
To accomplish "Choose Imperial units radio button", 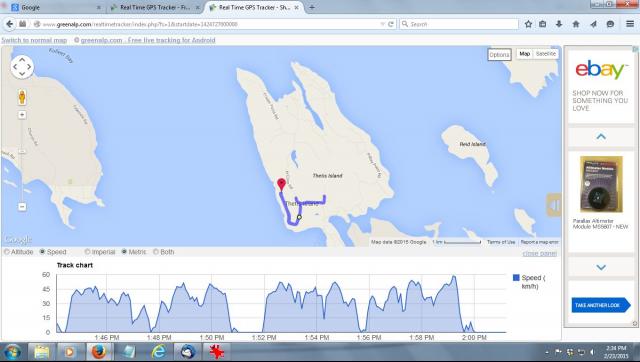I will tap(87, 252).
